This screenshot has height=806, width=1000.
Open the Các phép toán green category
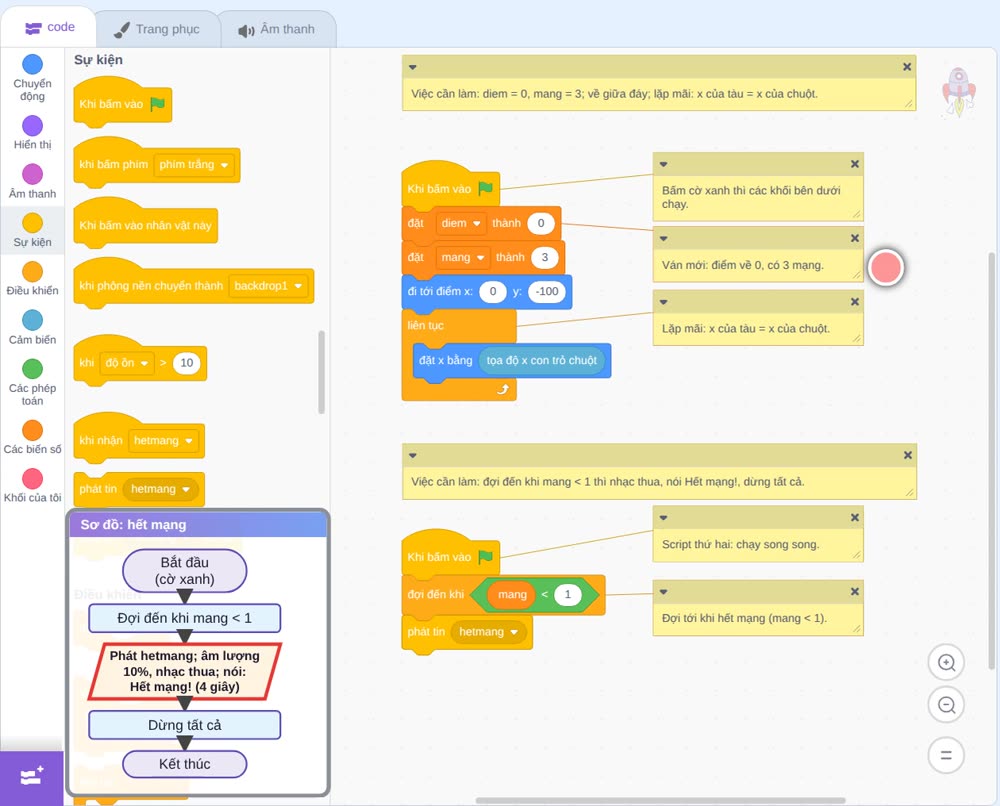point(33,369)
